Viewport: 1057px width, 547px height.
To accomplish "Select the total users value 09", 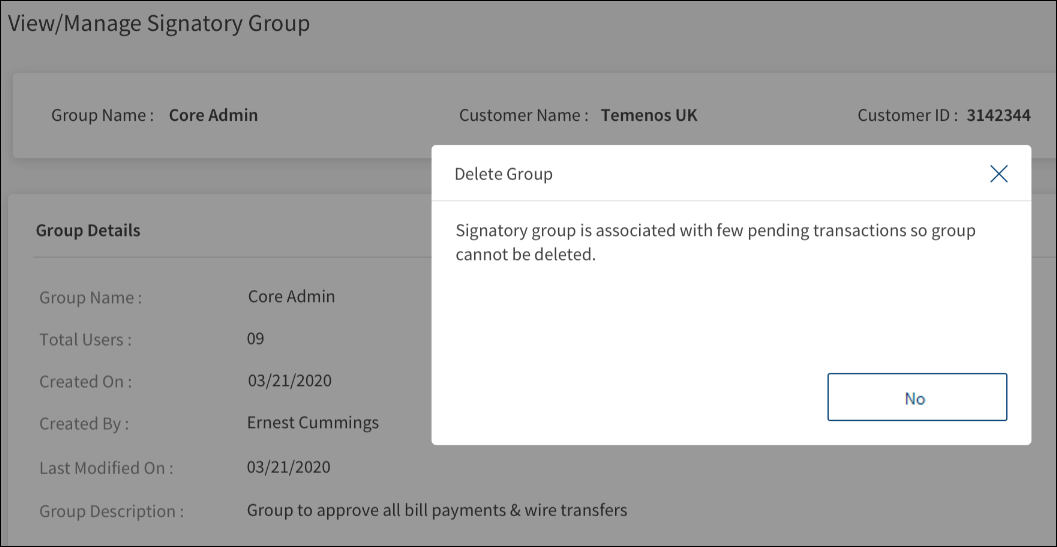I will coord(255,339).
